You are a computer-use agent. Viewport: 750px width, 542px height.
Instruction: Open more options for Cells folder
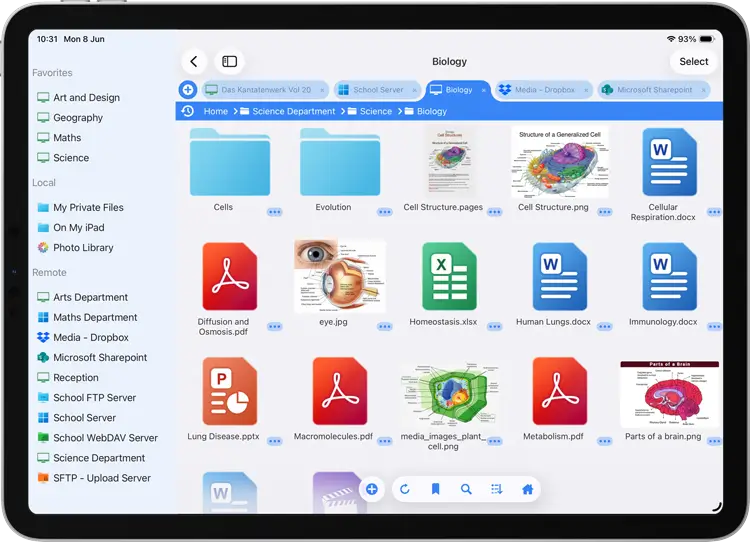coord(275,212)
